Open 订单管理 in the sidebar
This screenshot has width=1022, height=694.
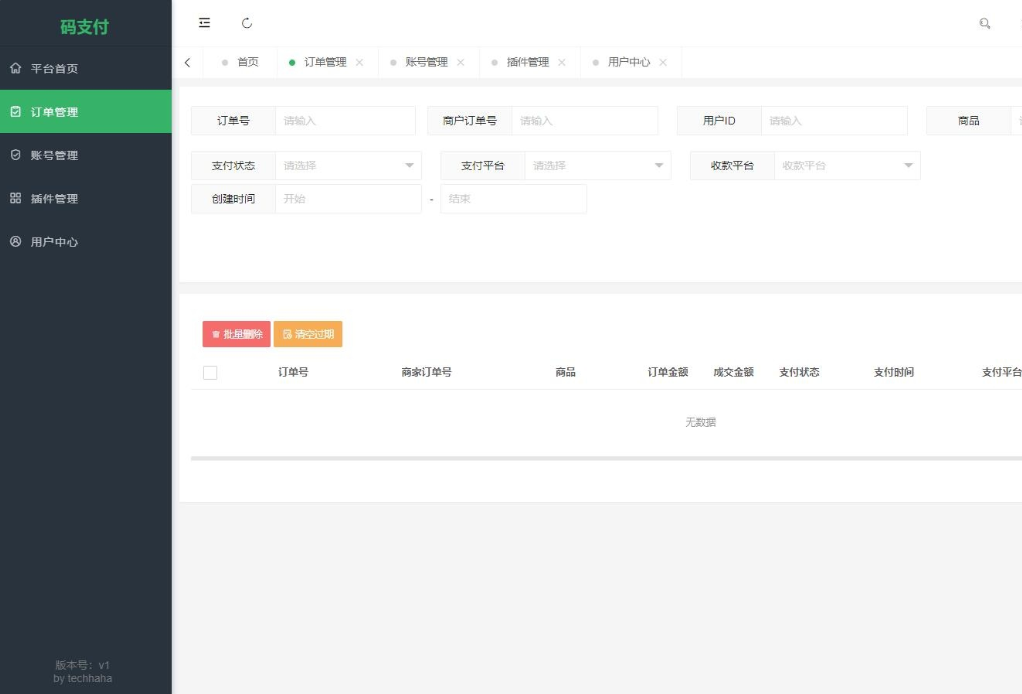point(85,111)
